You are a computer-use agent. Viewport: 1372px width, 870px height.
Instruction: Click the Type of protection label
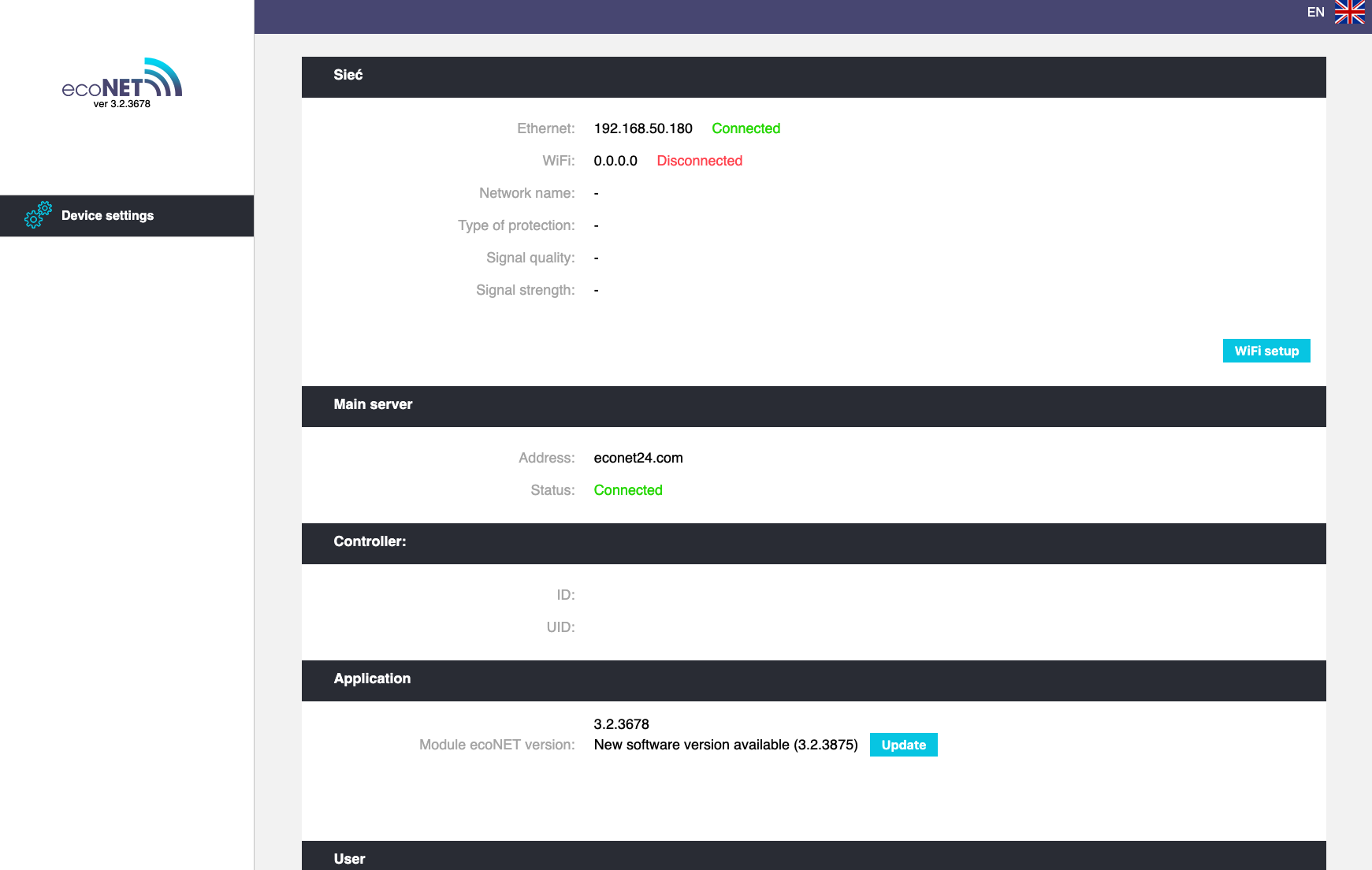click(516, 225)
